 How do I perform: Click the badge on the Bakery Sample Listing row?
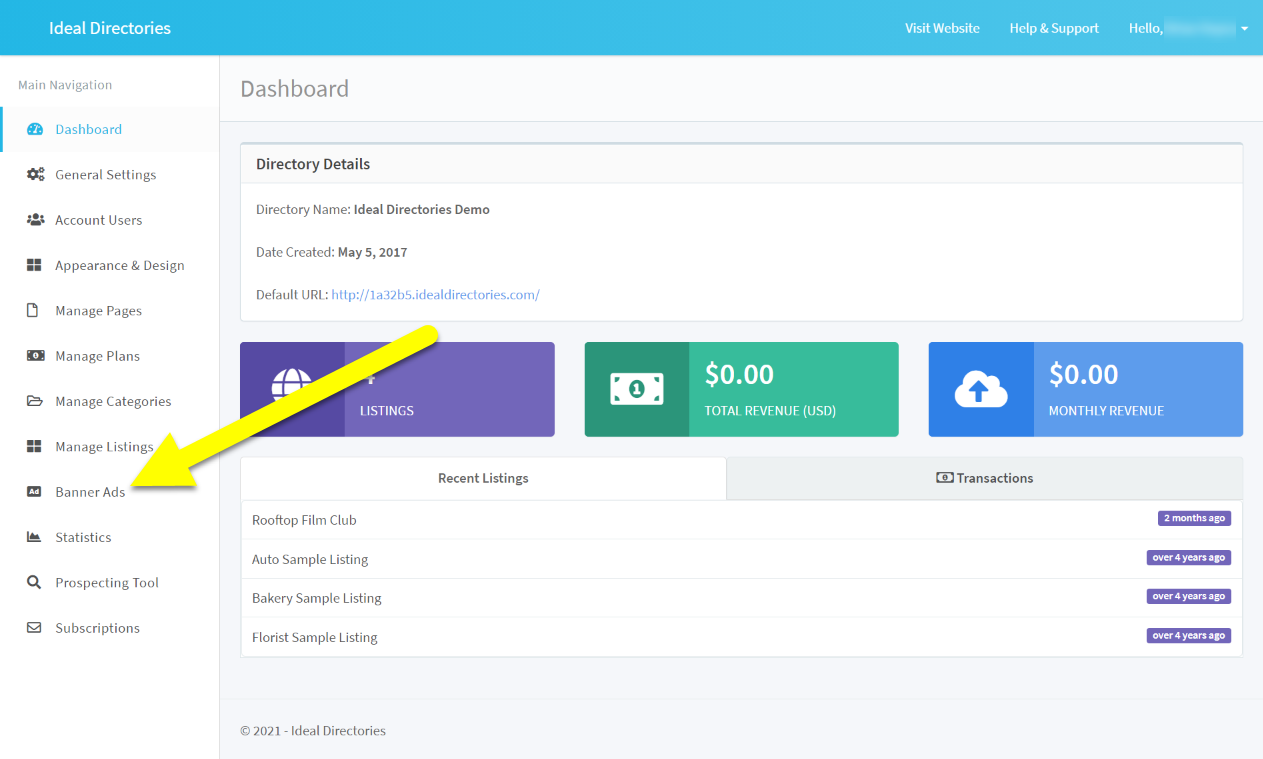click(x=1189, y=597)
